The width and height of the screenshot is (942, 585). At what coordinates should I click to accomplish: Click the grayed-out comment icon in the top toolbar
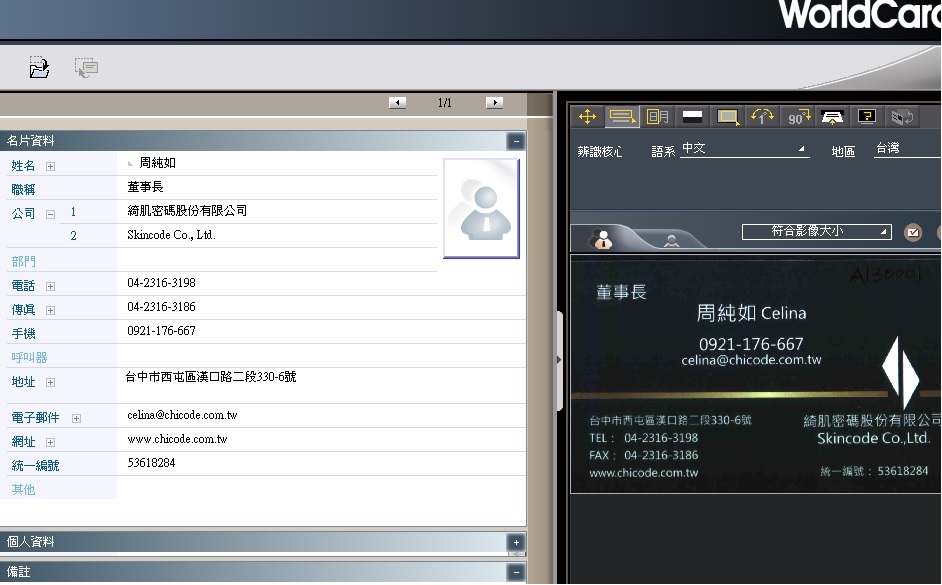point(87,67)
